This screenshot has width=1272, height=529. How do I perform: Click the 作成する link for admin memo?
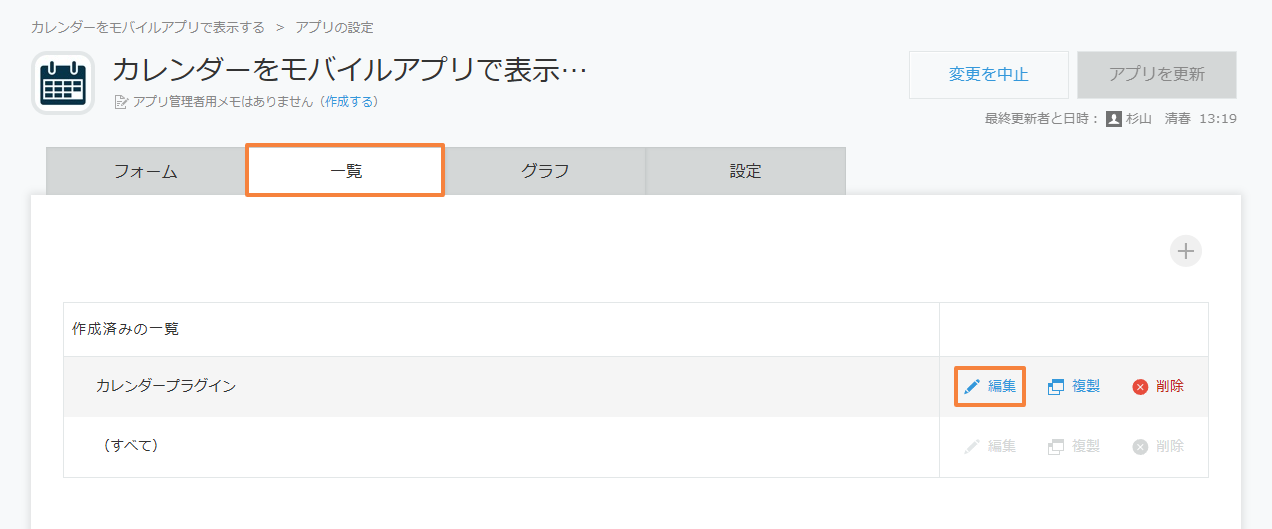(x=349, y=102)
